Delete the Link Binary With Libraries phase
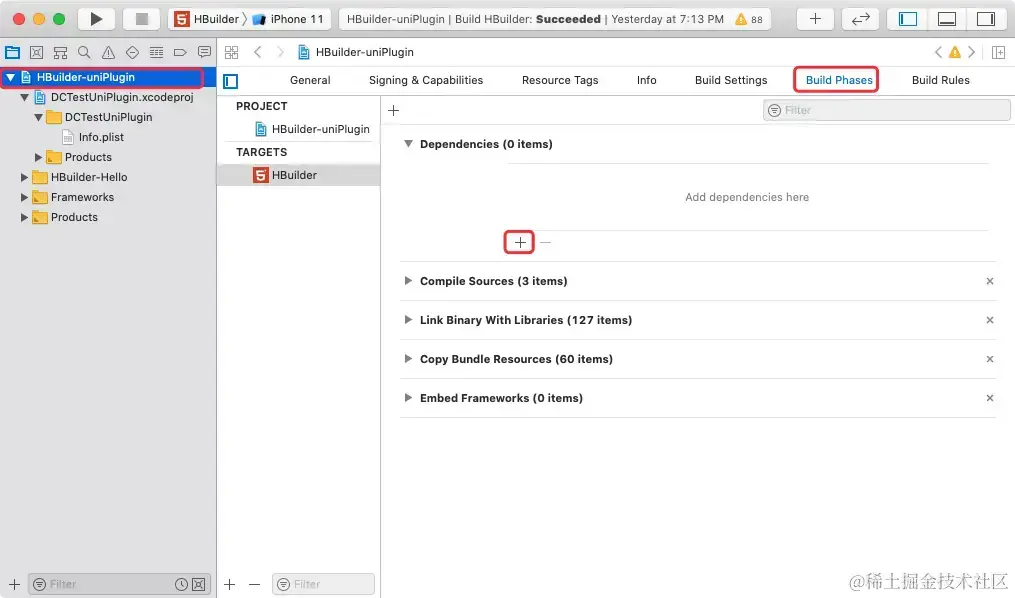Image resolution: width=1015 pixels, height=598 pixels. (989, 320)
